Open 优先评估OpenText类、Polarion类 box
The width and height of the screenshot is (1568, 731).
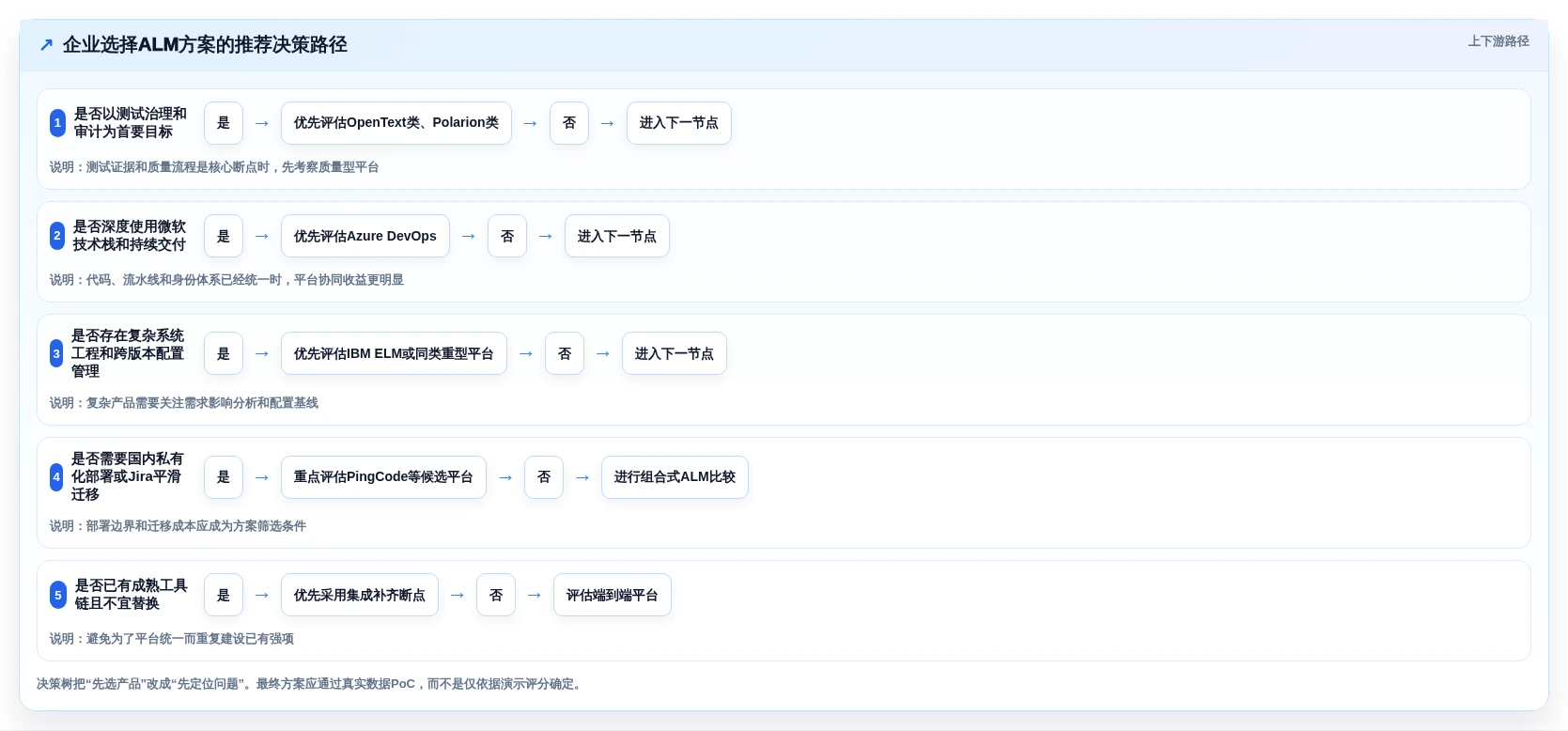pos(396,123)
